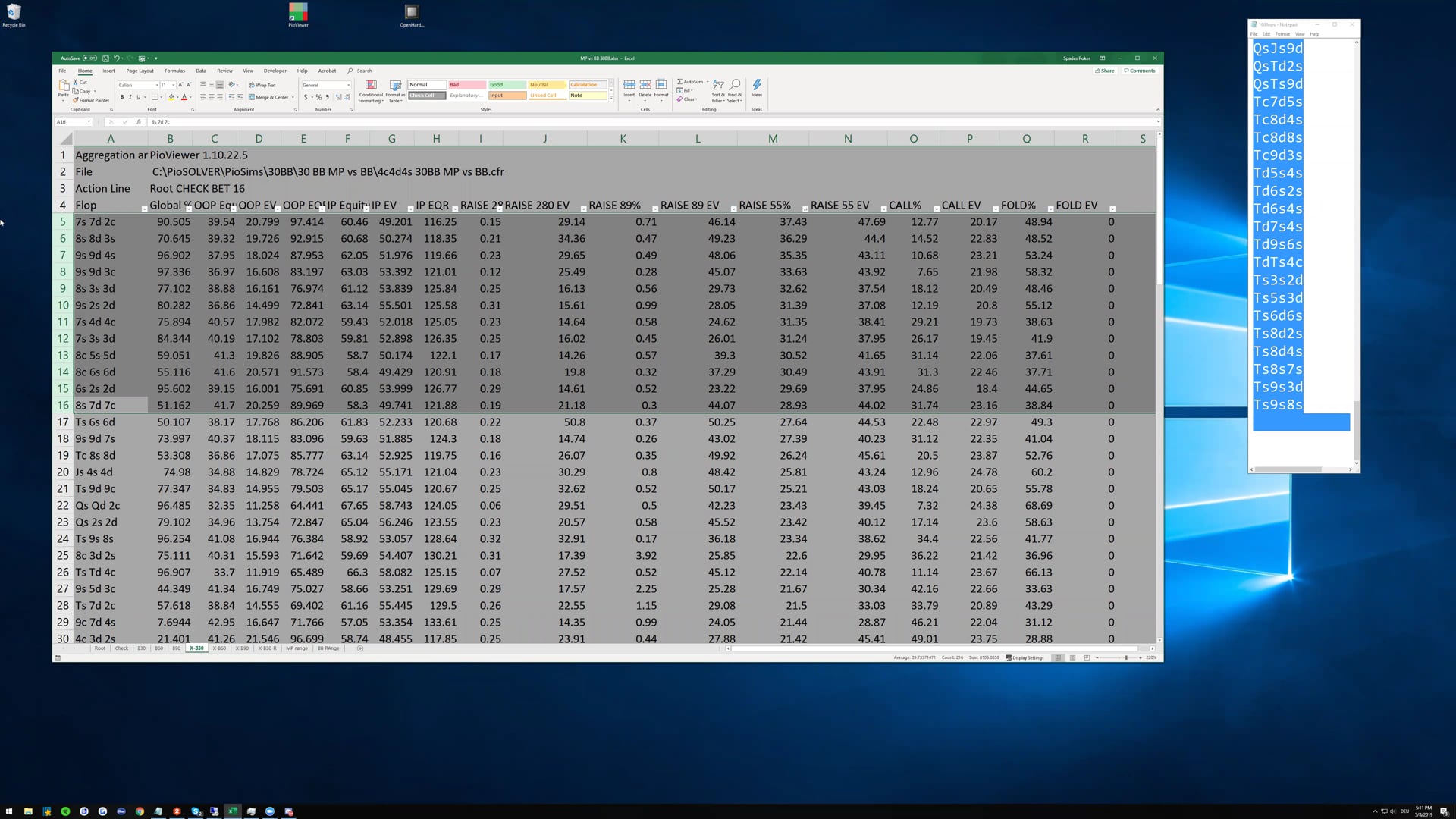Image resolution: width=1456 pixels, height=819 pixels.
Task: Toggle Italic formatting
Action: click(x=130, y=97)
